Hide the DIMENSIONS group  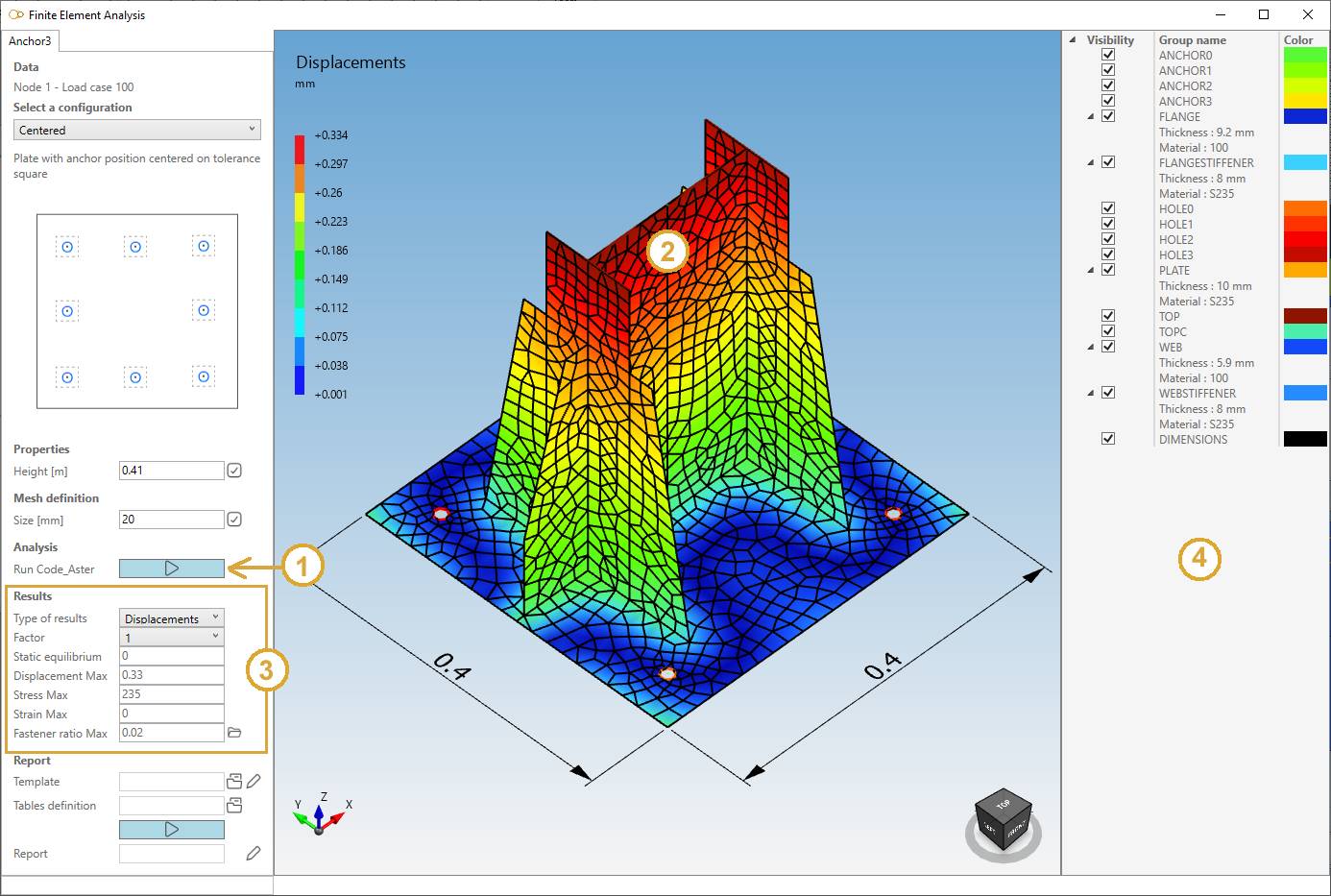pyautogui.click(x=1108, y=439)
